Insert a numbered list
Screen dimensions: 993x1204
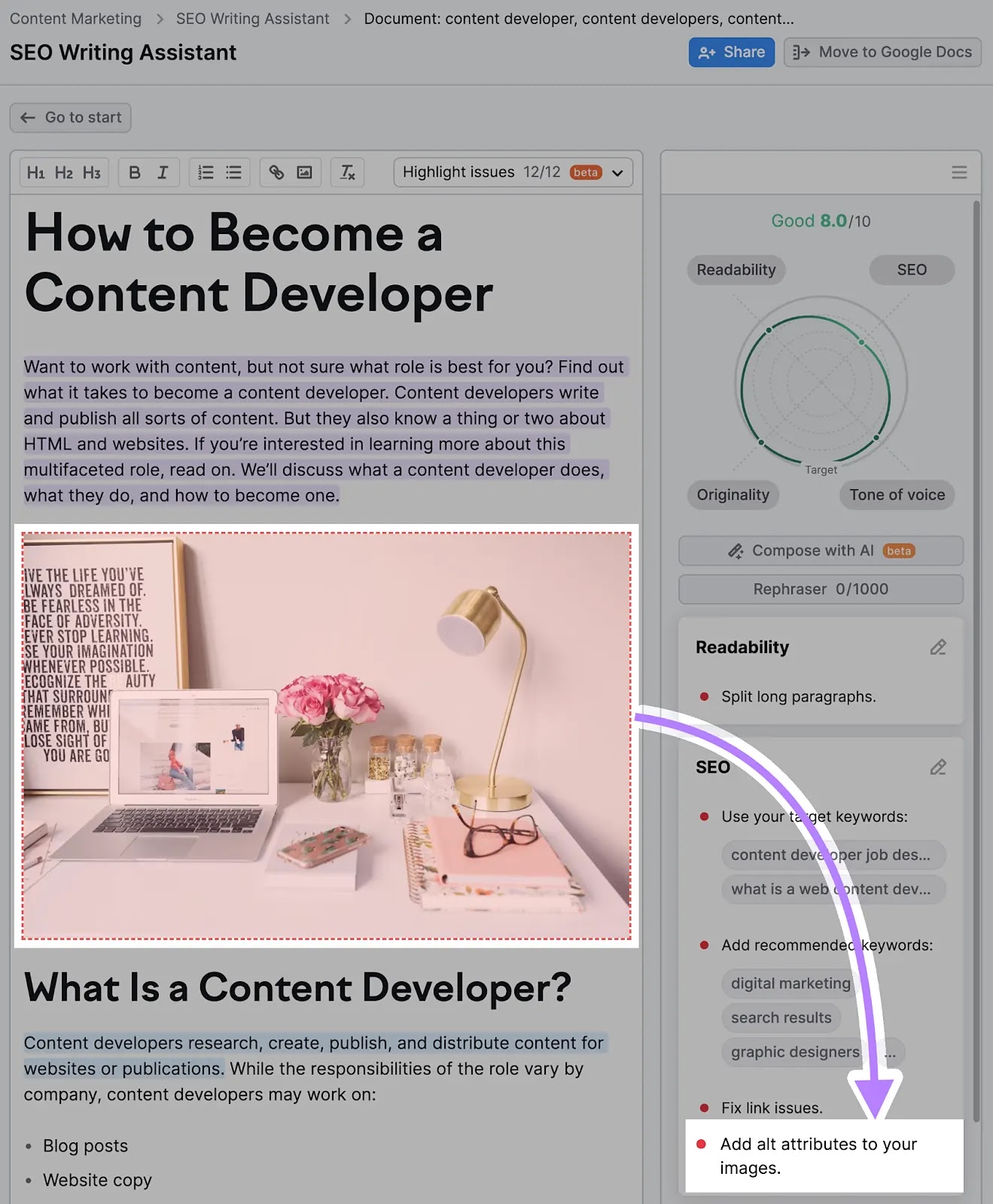click(206, 173)
